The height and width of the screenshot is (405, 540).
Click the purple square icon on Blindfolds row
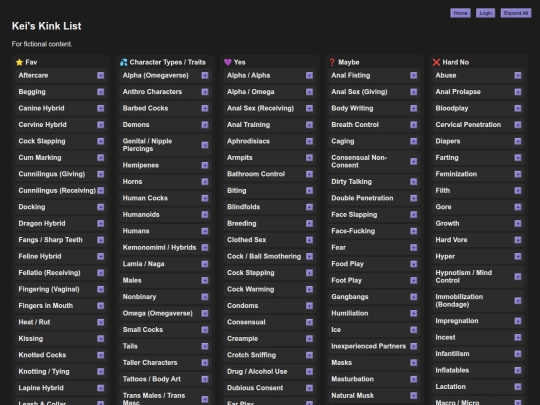click(x=309, y=207)
